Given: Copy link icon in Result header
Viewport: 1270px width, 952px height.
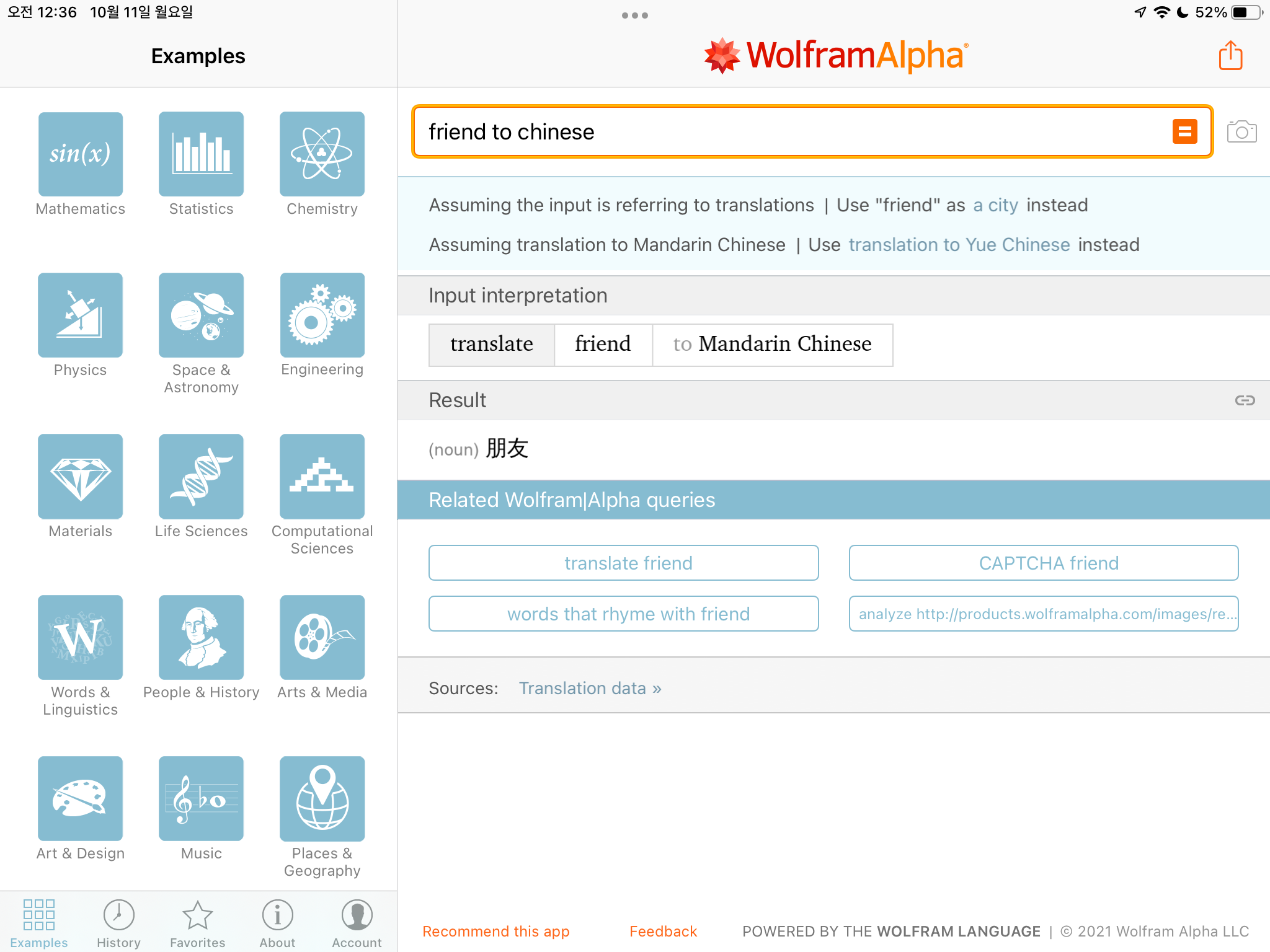Looking at the screenshot, I should [1245, 400].
